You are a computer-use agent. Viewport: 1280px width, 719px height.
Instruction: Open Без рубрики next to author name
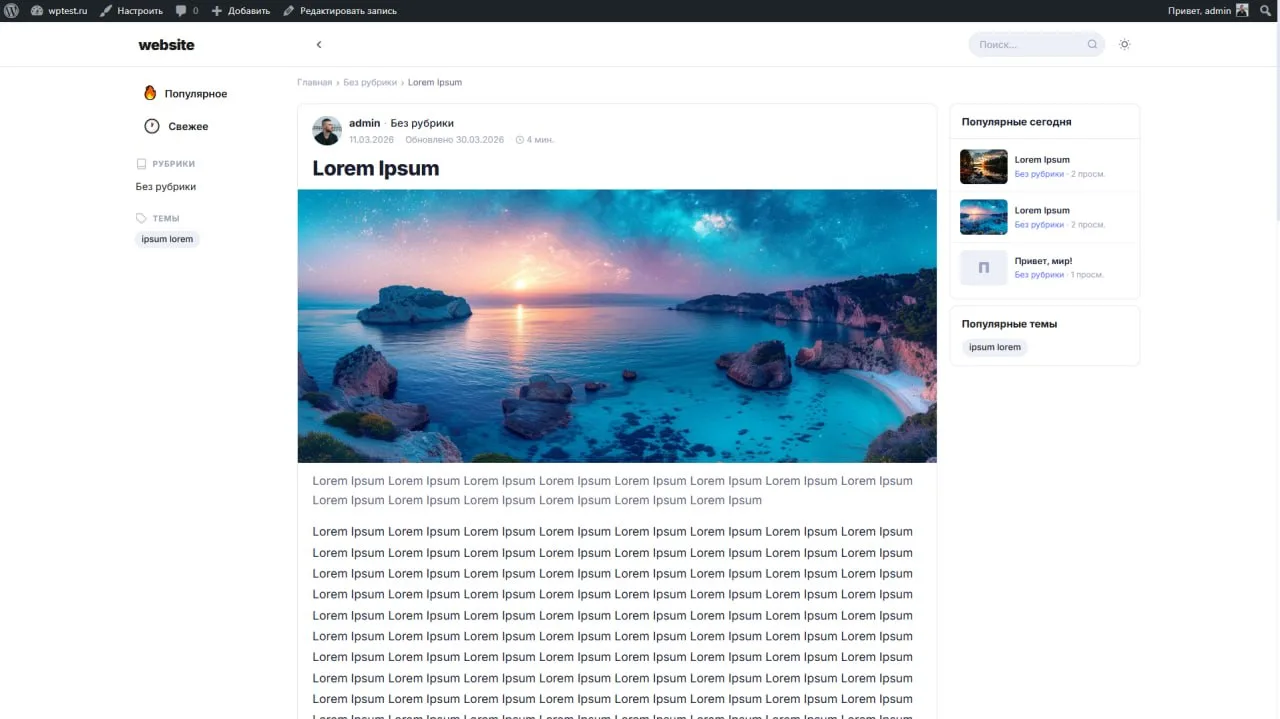(422, 124)
